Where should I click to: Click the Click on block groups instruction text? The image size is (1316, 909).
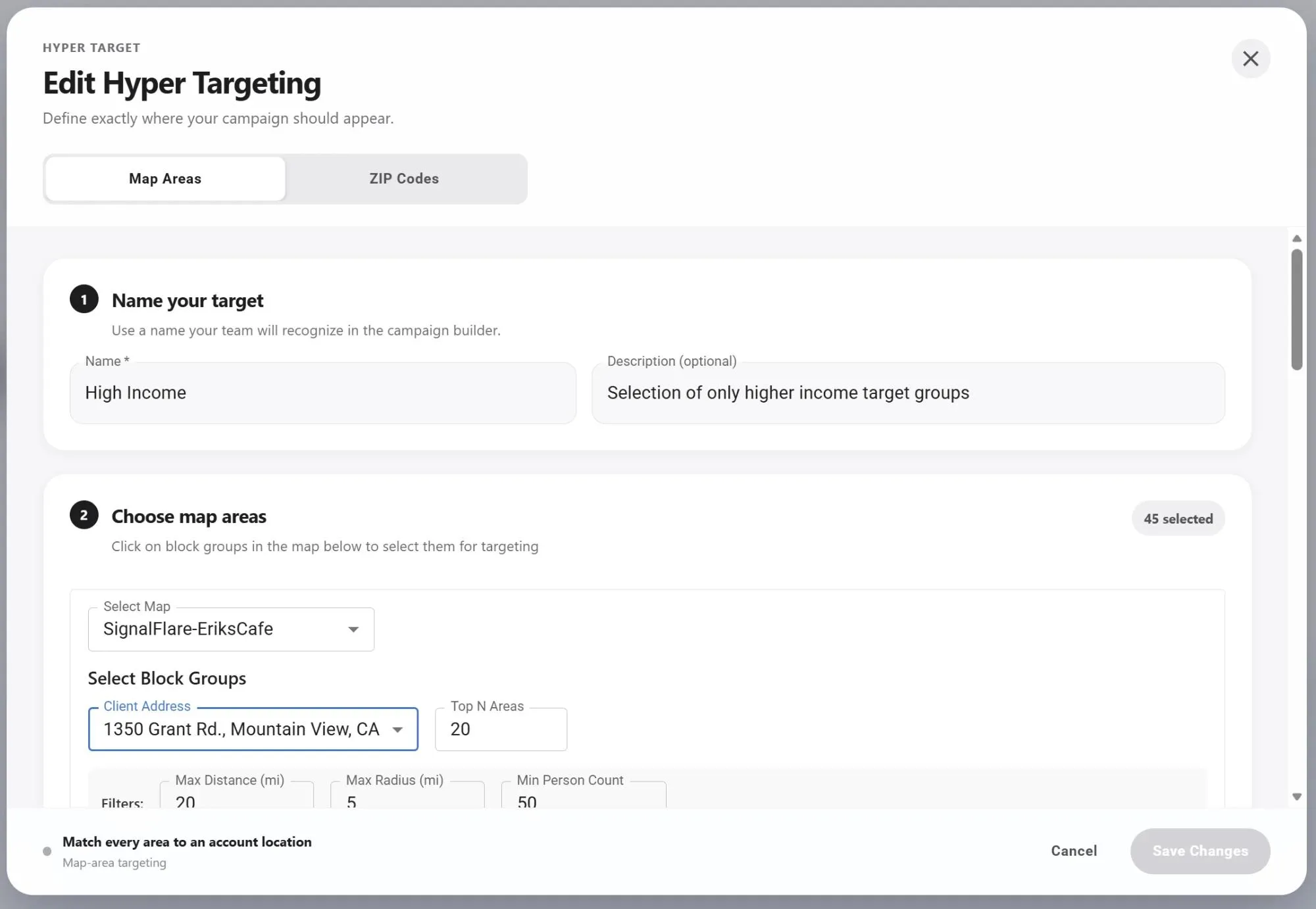coord(325,547)
